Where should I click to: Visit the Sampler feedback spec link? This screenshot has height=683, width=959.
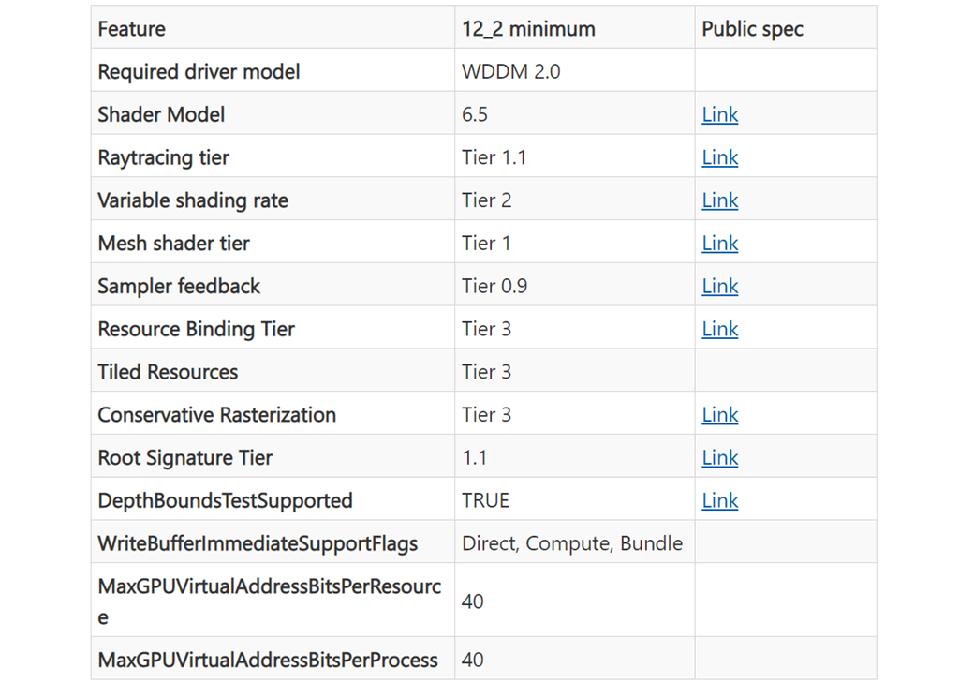(x=719, y=287)
